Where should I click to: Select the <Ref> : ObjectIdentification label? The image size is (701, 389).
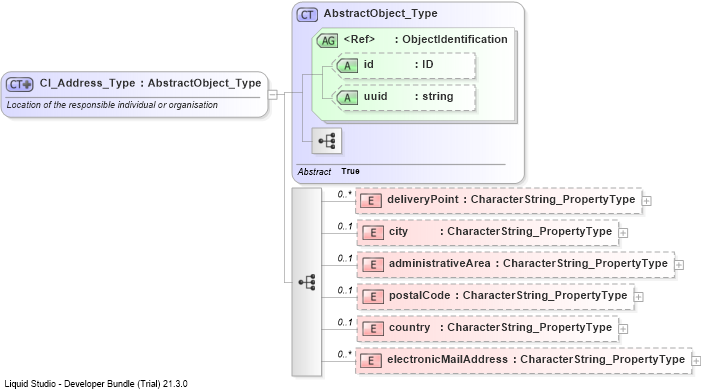tap(425, 39)
